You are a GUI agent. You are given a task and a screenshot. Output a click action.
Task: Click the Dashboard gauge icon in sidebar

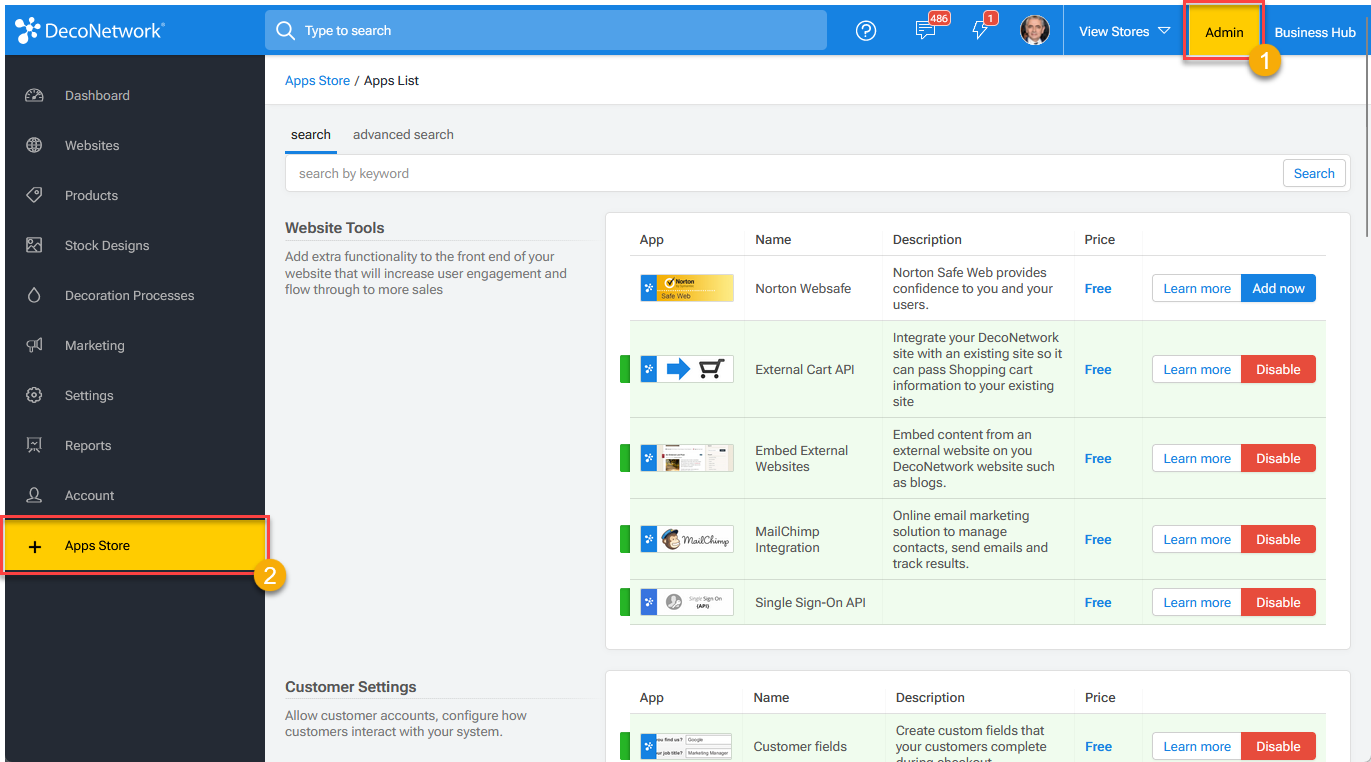34,96
